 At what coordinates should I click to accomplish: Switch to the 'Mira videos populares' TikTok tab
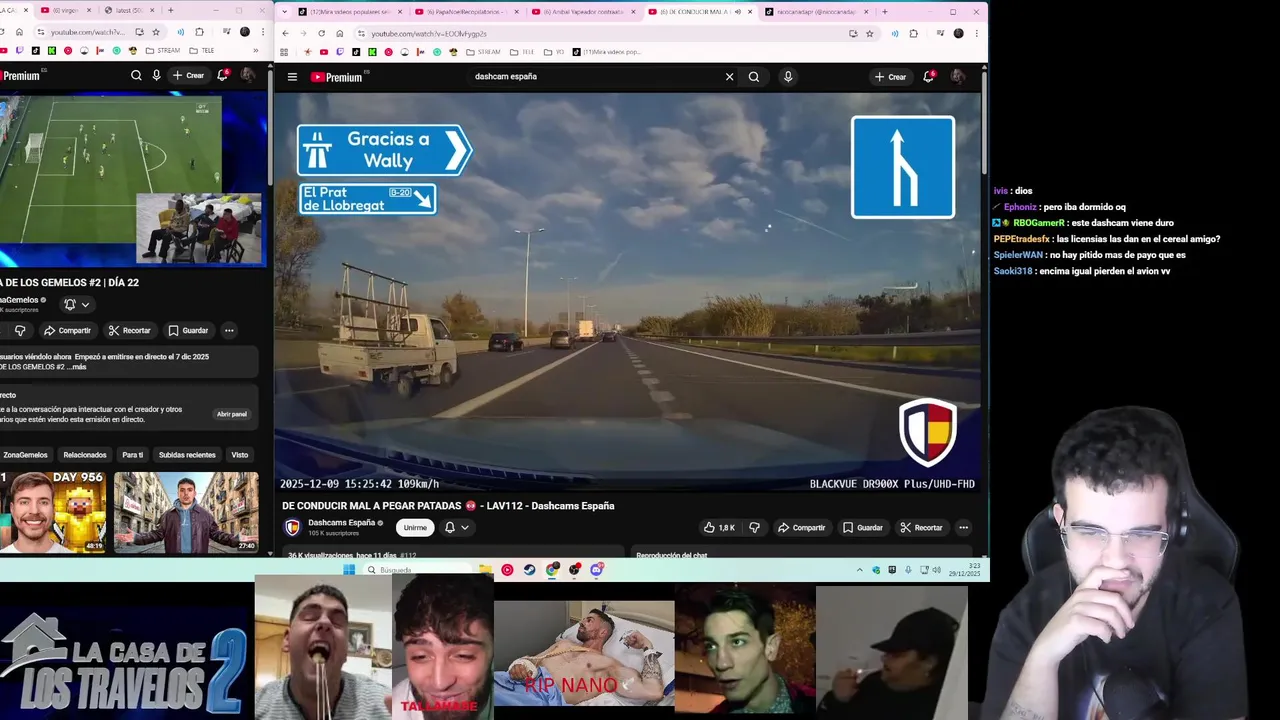coord(350,12)
